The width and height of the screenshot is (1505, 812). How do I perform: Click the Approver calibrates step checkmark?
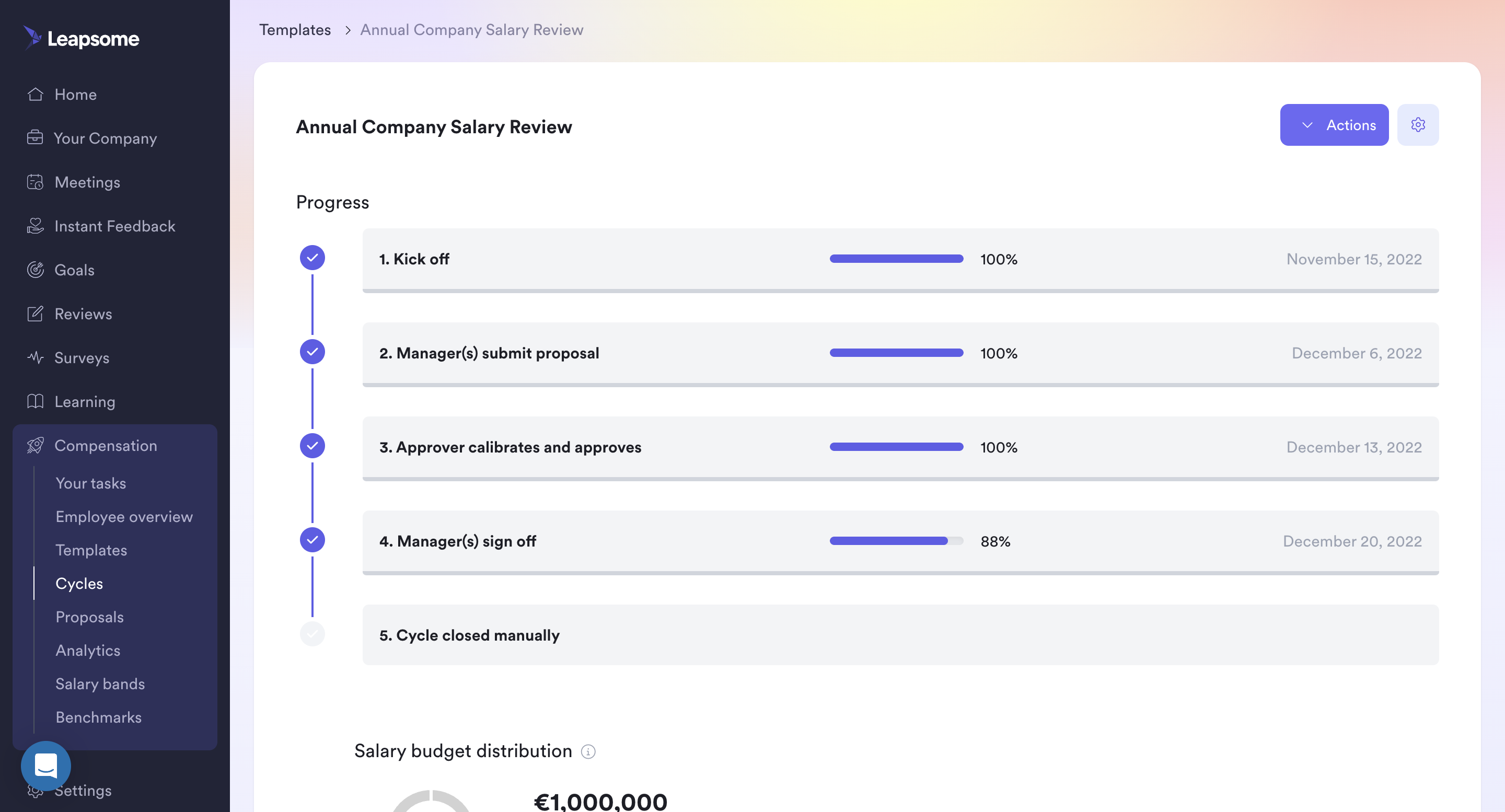312,446
